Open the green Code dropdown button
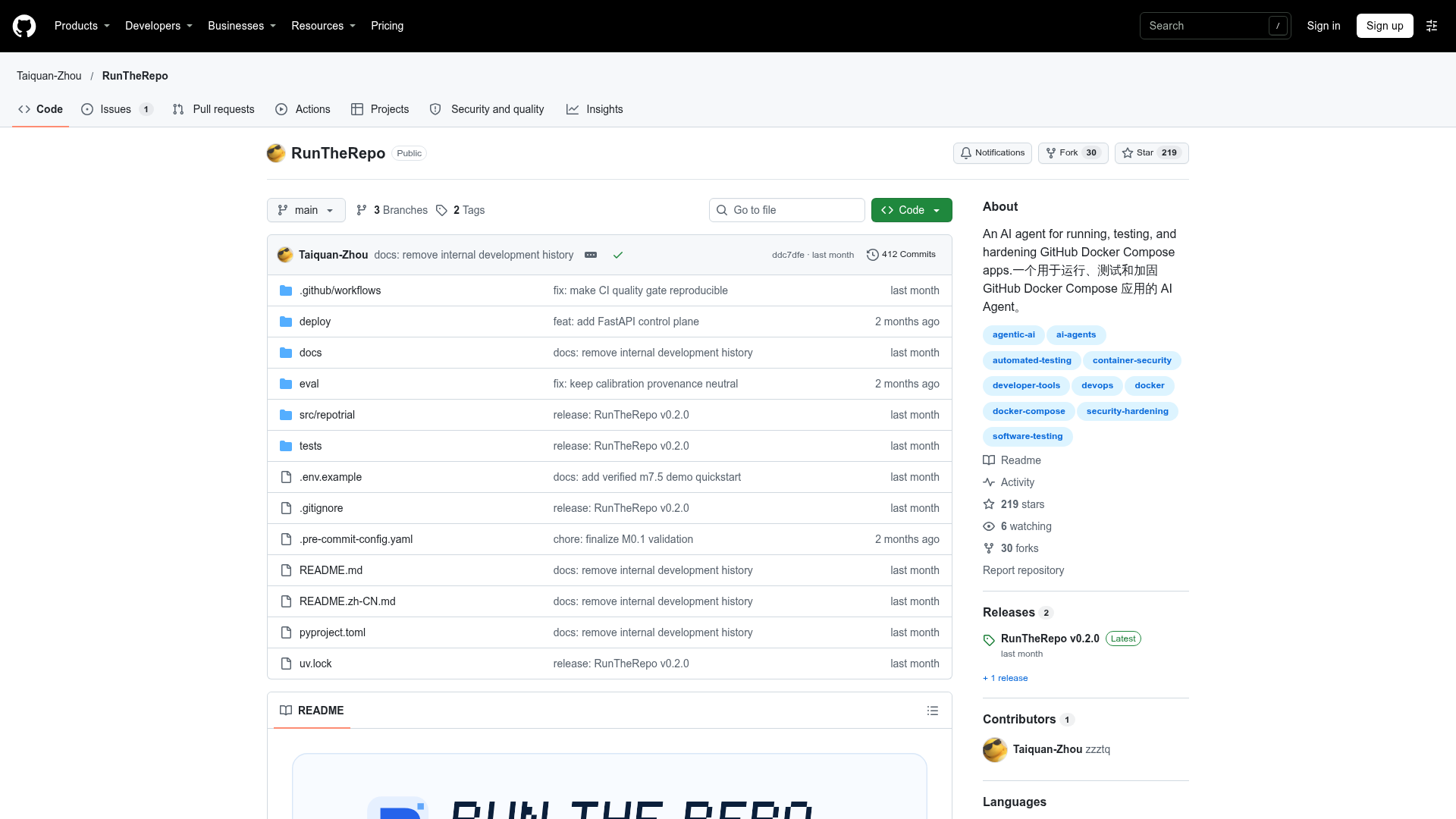The image size is (1456, 819). pos(912,210)
